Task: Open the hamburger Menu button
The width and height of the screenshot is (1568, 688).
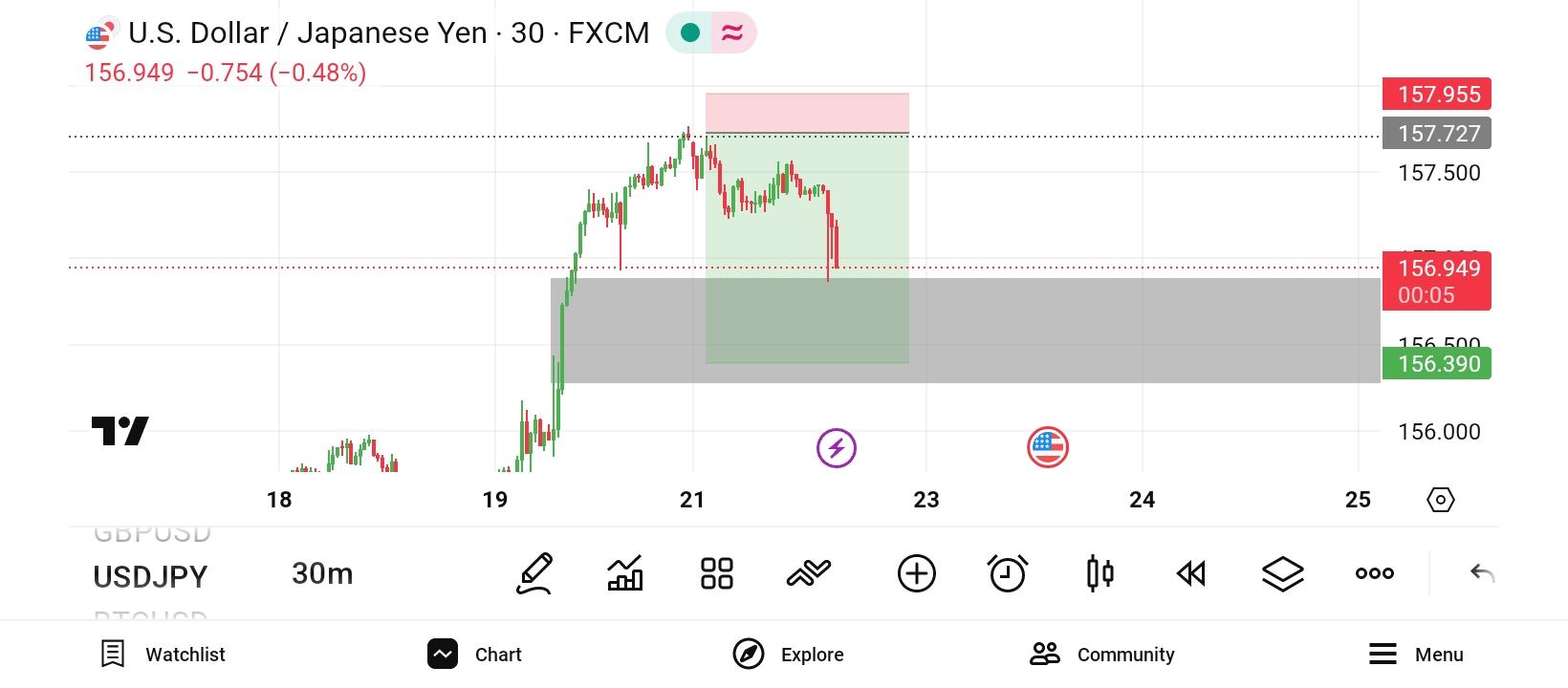Action: [x=1416, y=655]
